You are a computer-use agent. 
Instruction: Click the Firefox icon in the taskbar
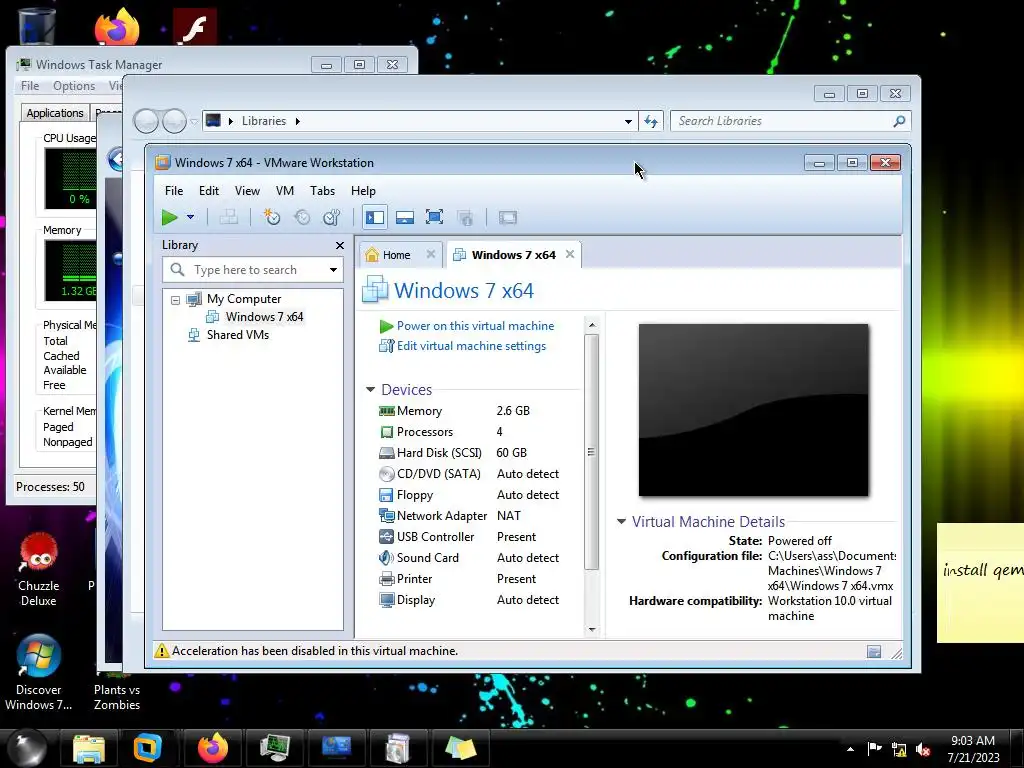click(213, 748)
